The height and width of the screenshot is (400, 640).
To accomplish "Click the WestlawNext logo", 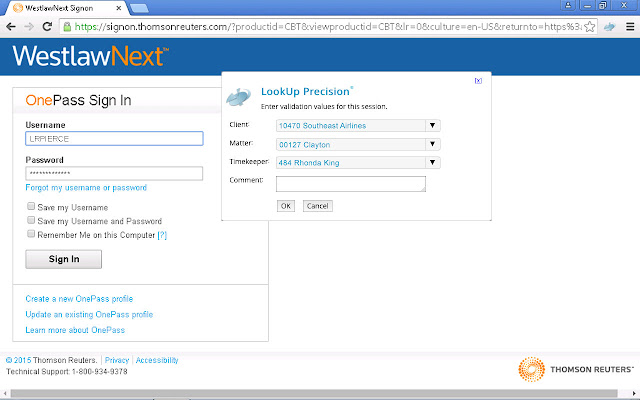I will (91, 56).
